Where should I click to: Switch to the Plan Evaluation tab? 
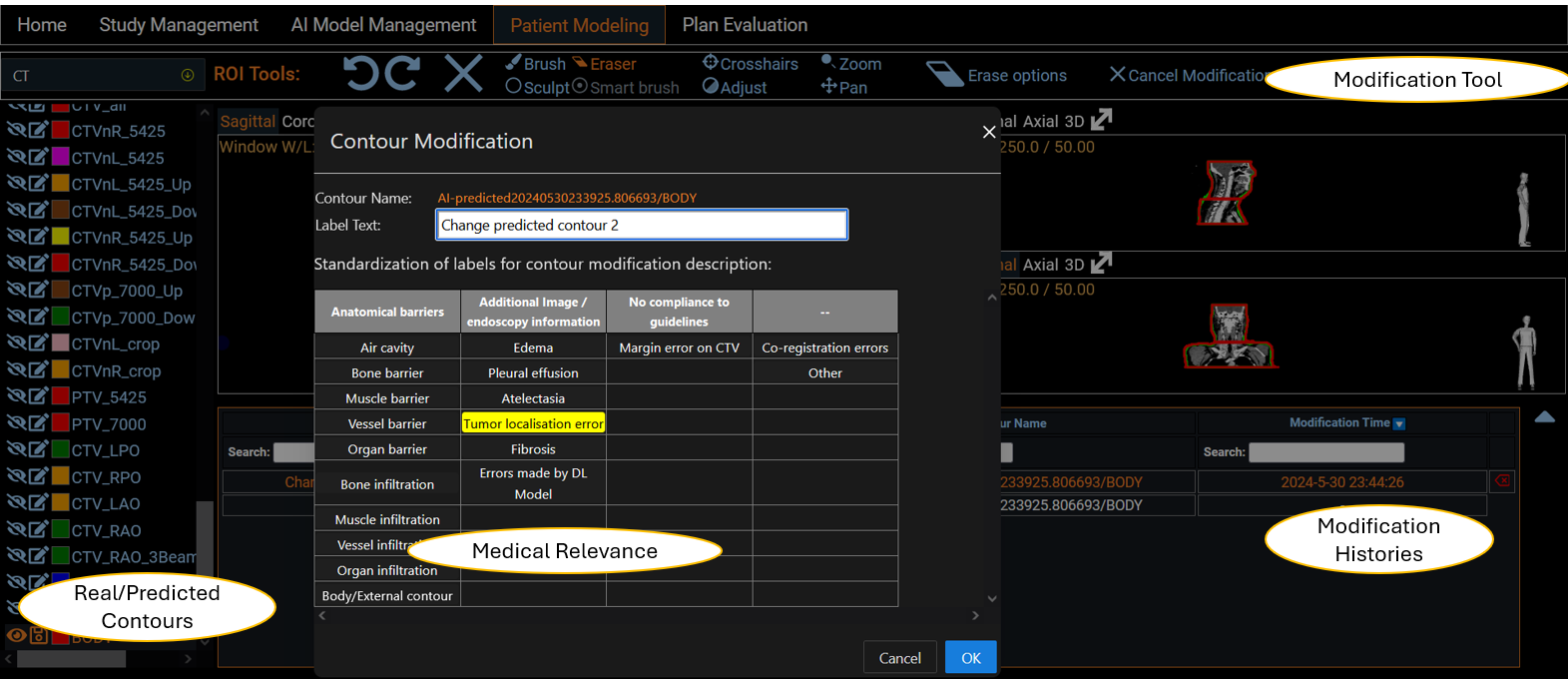tap(745, 25)
